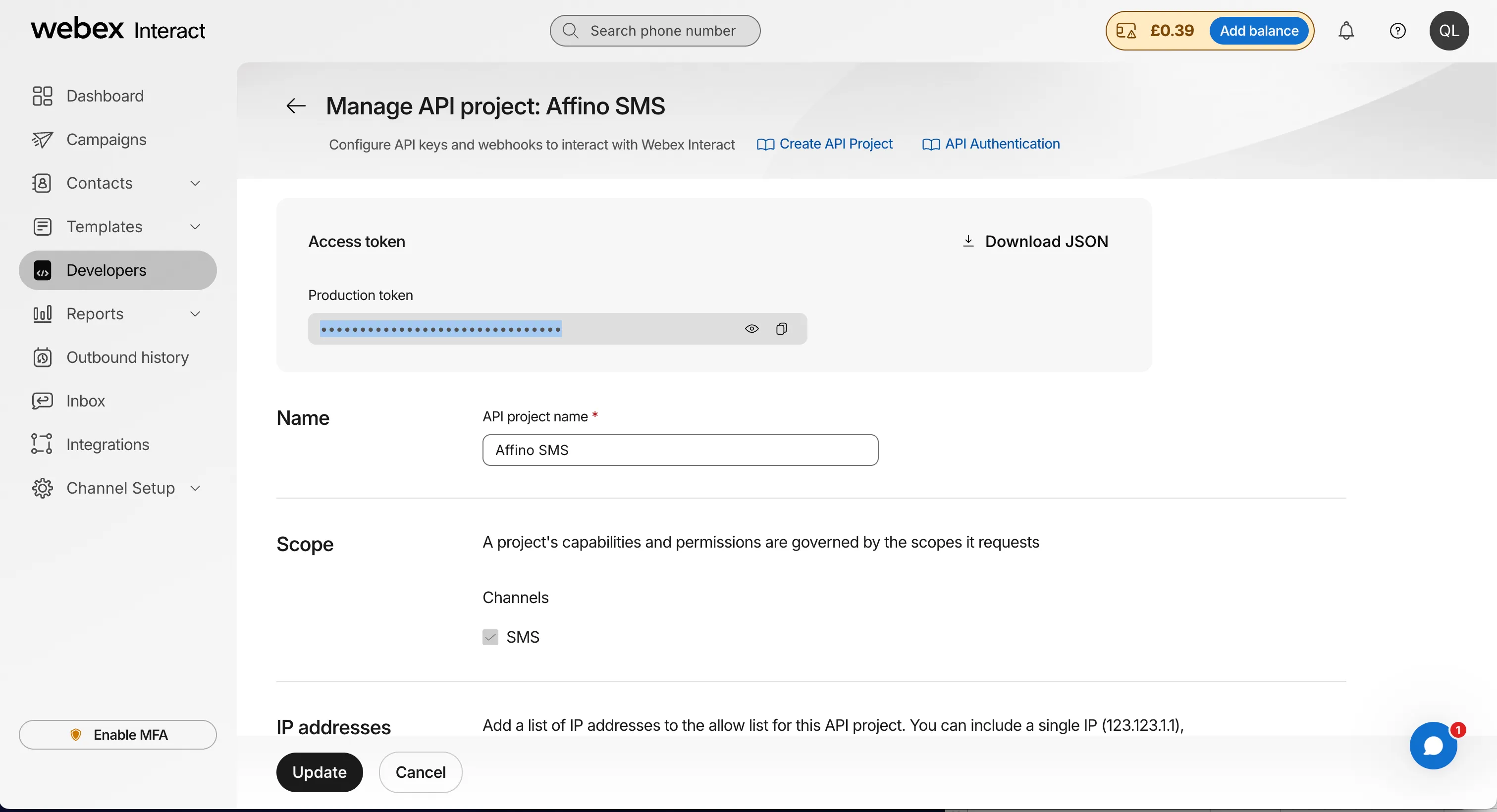Click Enable MFA button
1497x812 pixels.
tap(118, 735)
